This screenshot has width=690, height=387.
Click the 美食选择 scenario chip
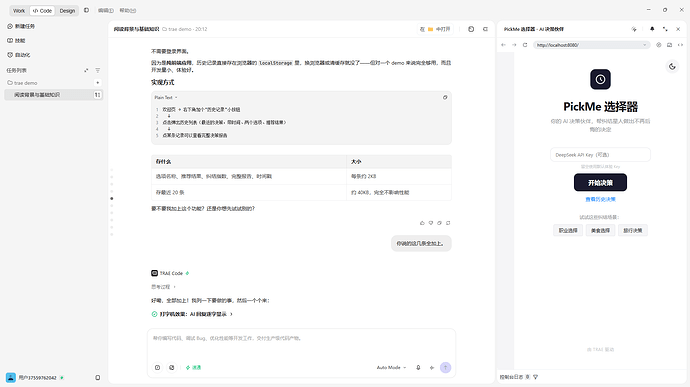pos(600,230)
